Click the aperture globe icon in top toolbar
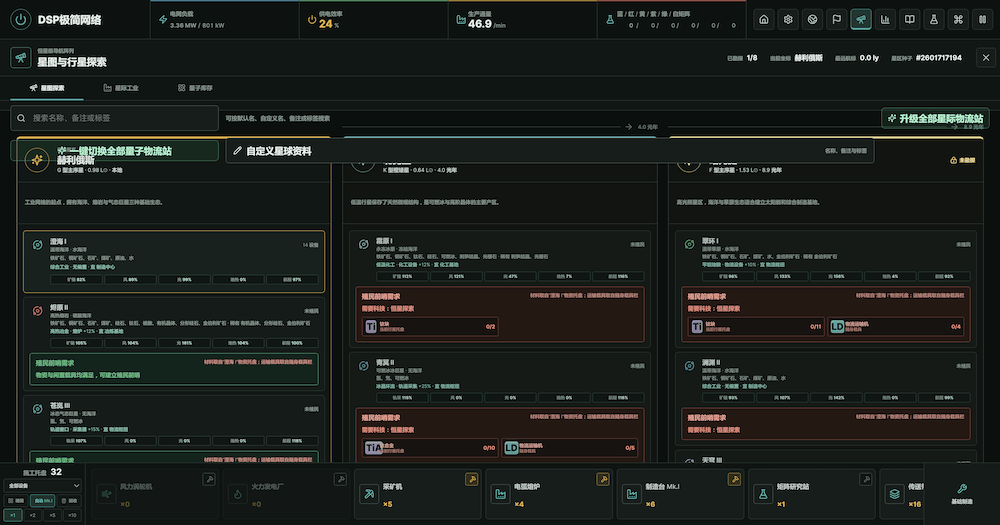1000x525 pixels. coord(812,19)
